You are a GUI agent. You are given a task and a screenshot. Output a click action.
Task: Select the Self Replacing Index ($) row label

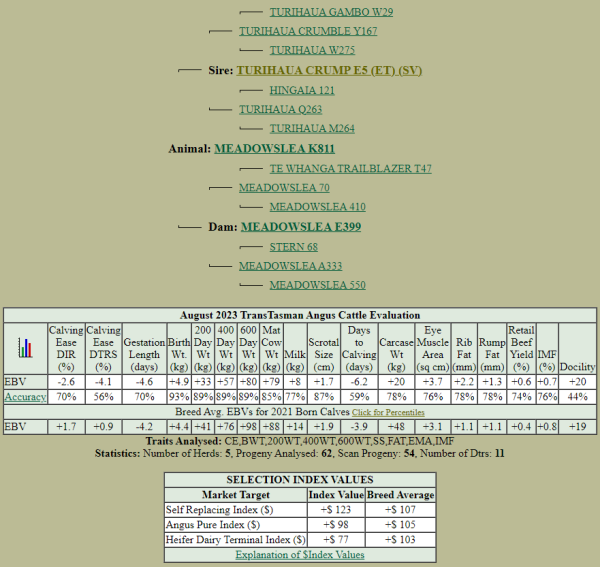[219, 510]
